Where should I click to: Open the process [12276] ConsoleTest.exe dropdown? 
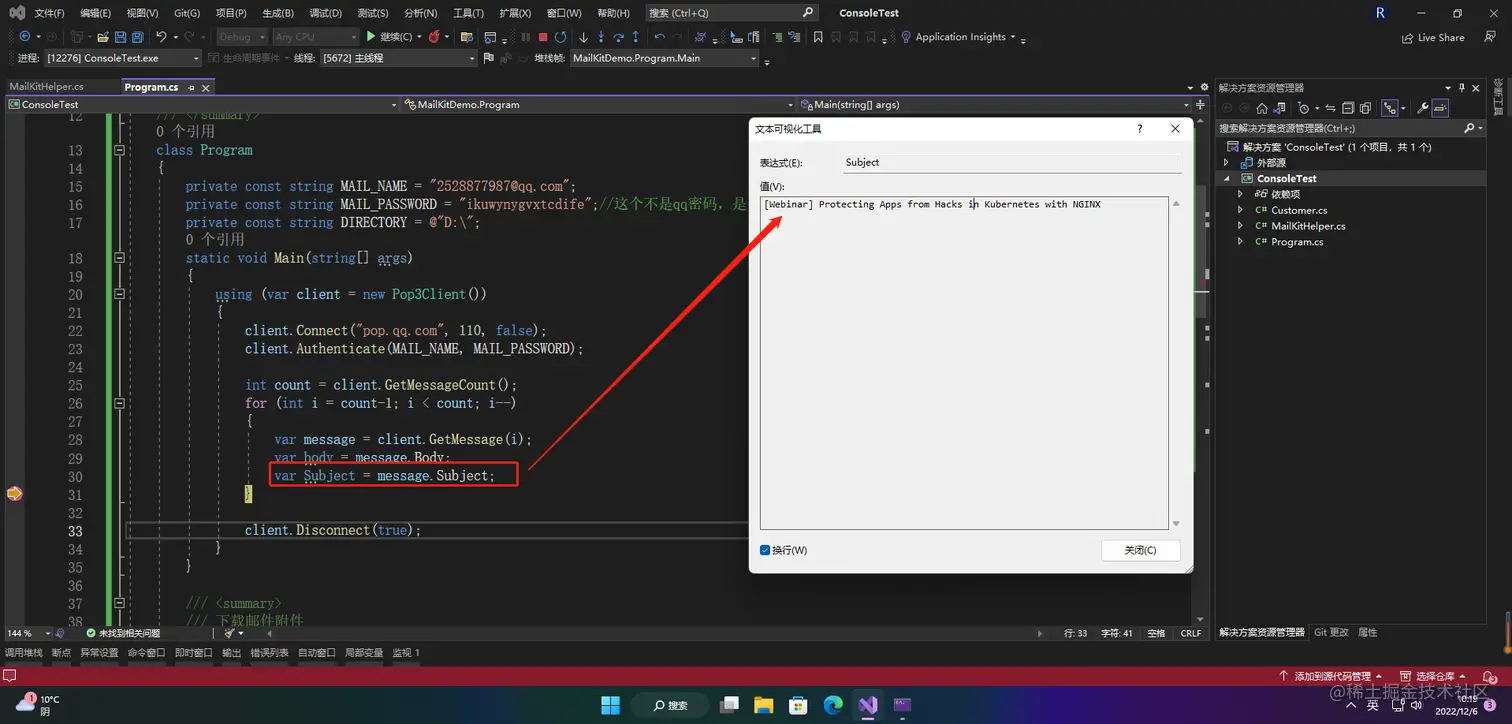(x=123, y=58)
